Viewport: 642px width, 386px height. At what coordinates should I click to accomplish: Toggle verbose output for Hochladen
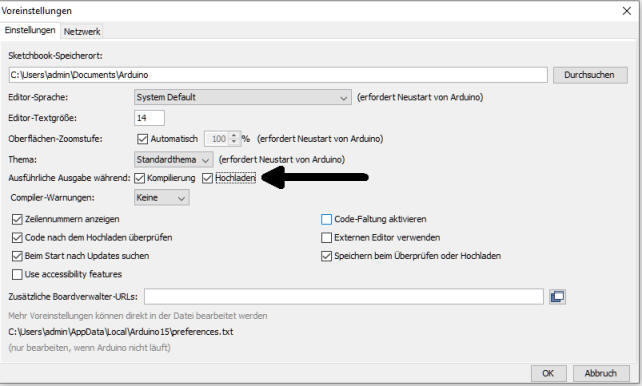click(x=207, y=178)
